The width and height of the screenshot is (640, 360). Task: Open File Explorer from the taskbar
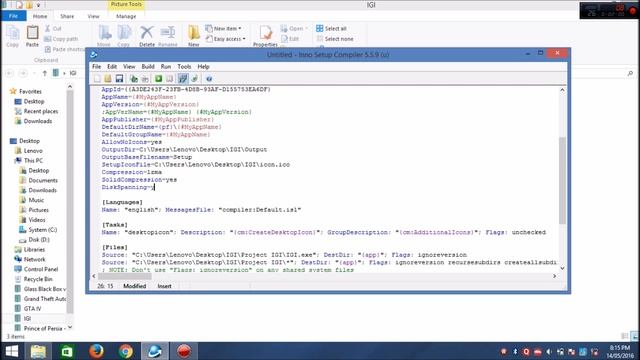click(x=38, y=351)
